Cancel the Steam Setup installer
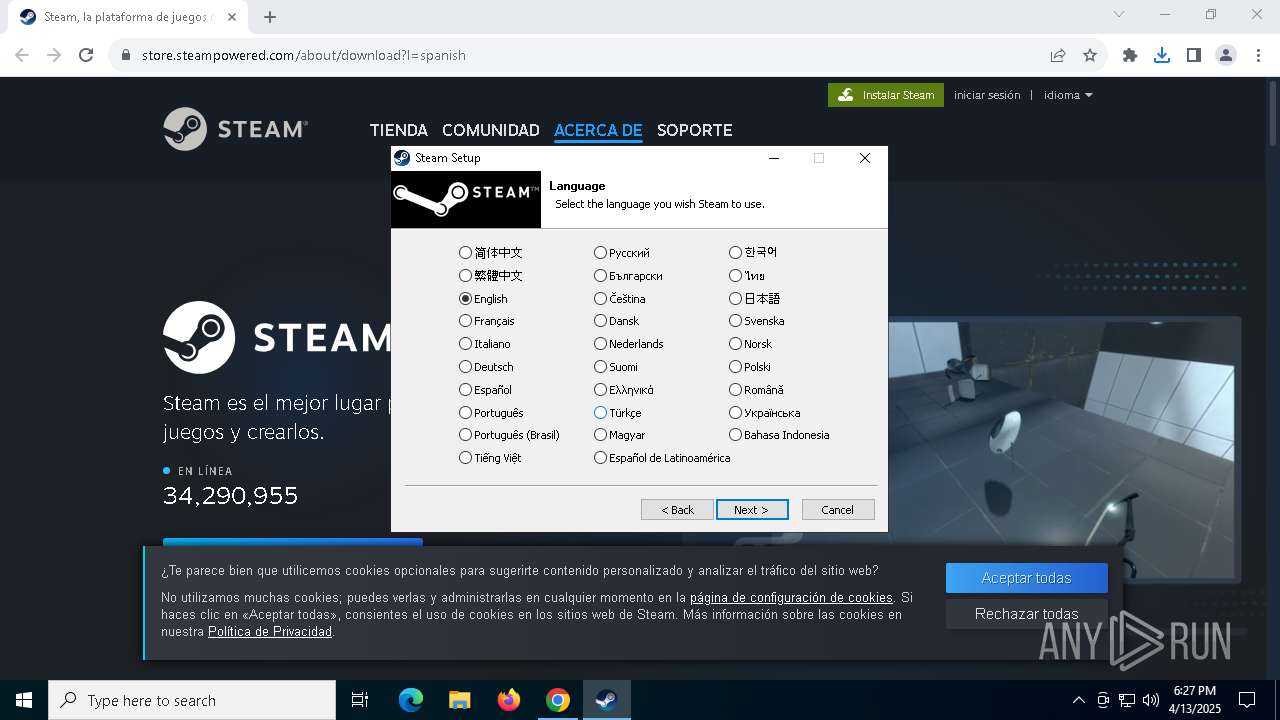 tap(838, 510)
